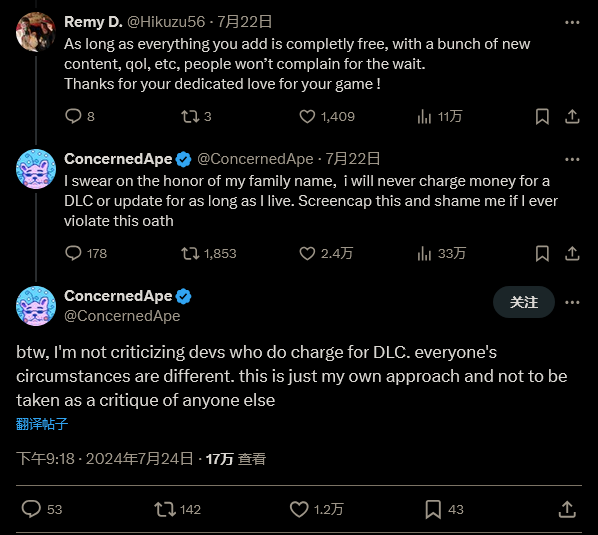Translate the post via 翻译帖子
598x535 pixels.
(x=42, y=424)
